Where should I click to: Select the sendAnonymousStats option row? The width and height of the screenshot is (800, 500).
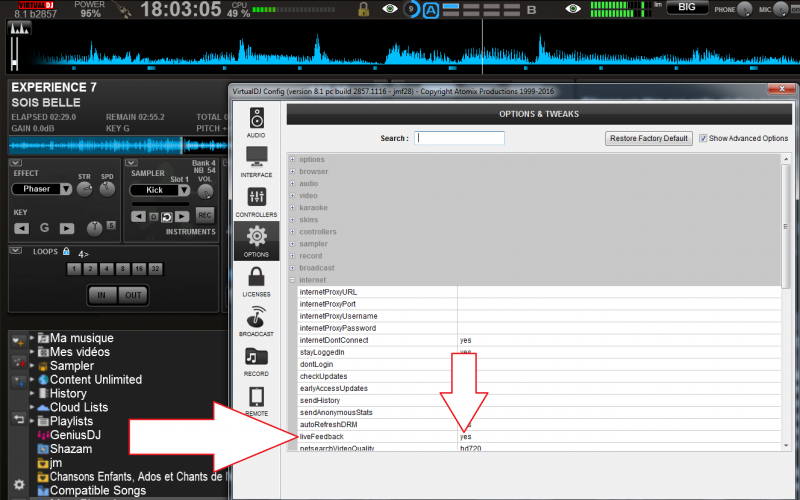pos(538,412)
